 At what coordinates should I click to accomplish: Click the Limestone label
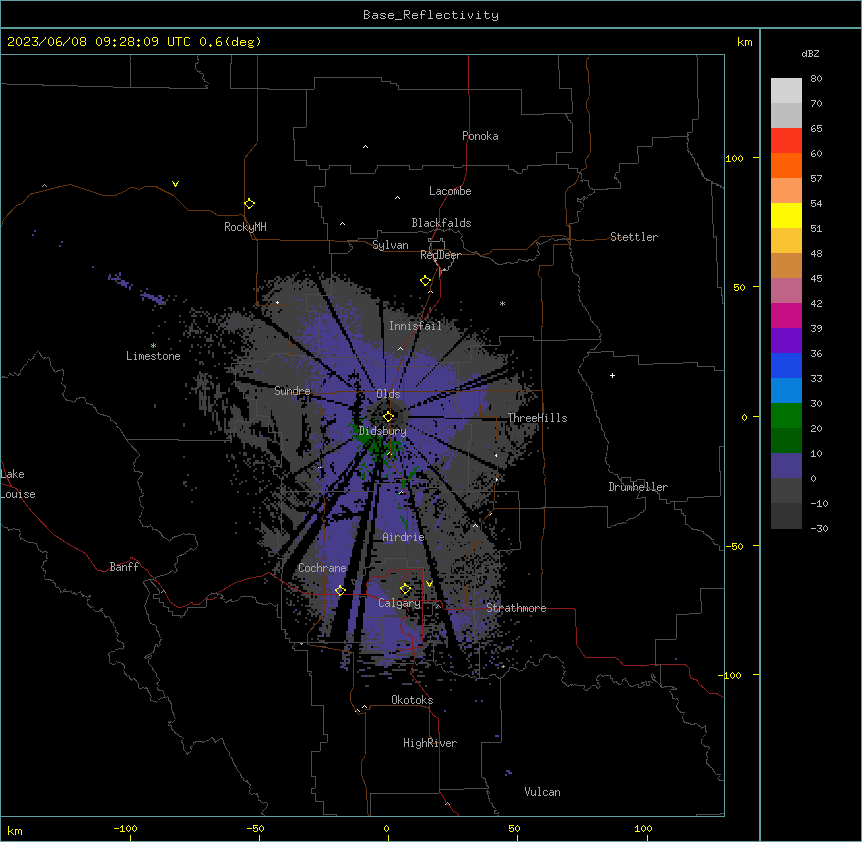tap(153, 356)
